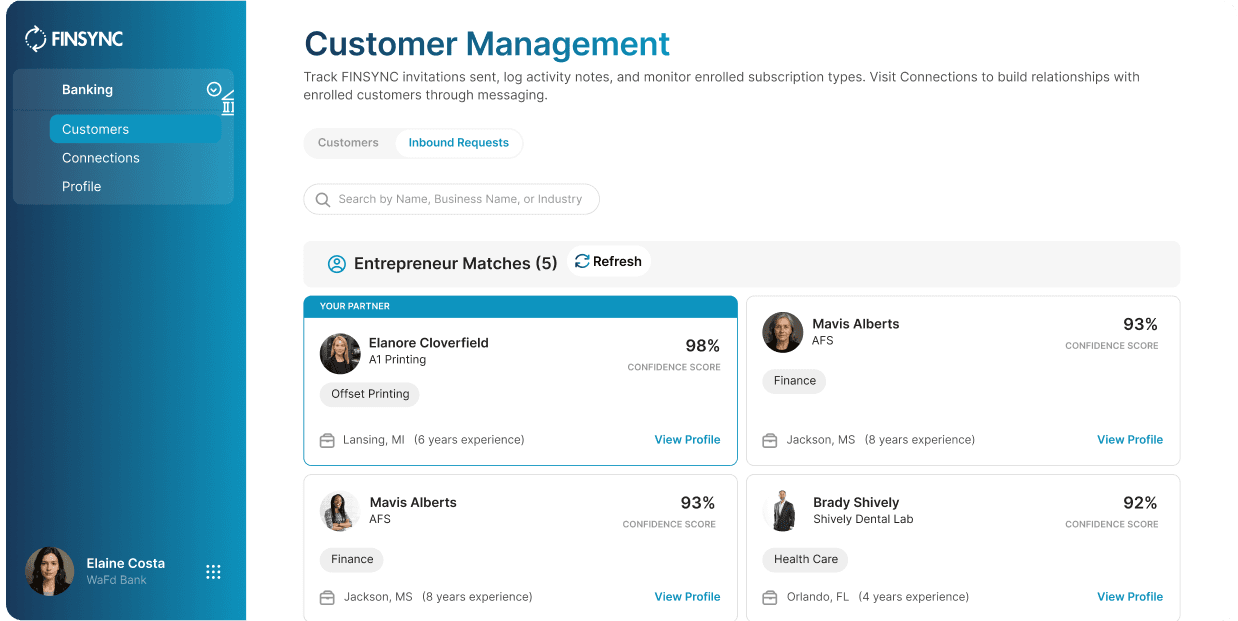Click the YOUR PARTNER banner

click(520, 306)
